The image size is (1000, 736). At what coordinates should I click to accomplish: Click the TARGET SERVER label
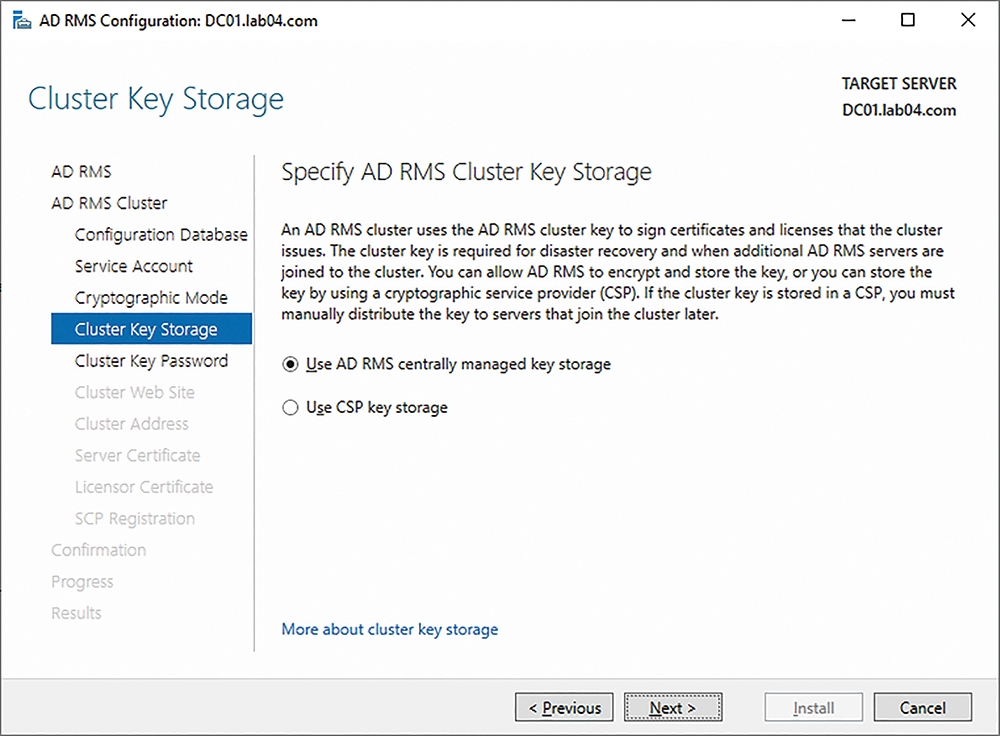(899, 84)
